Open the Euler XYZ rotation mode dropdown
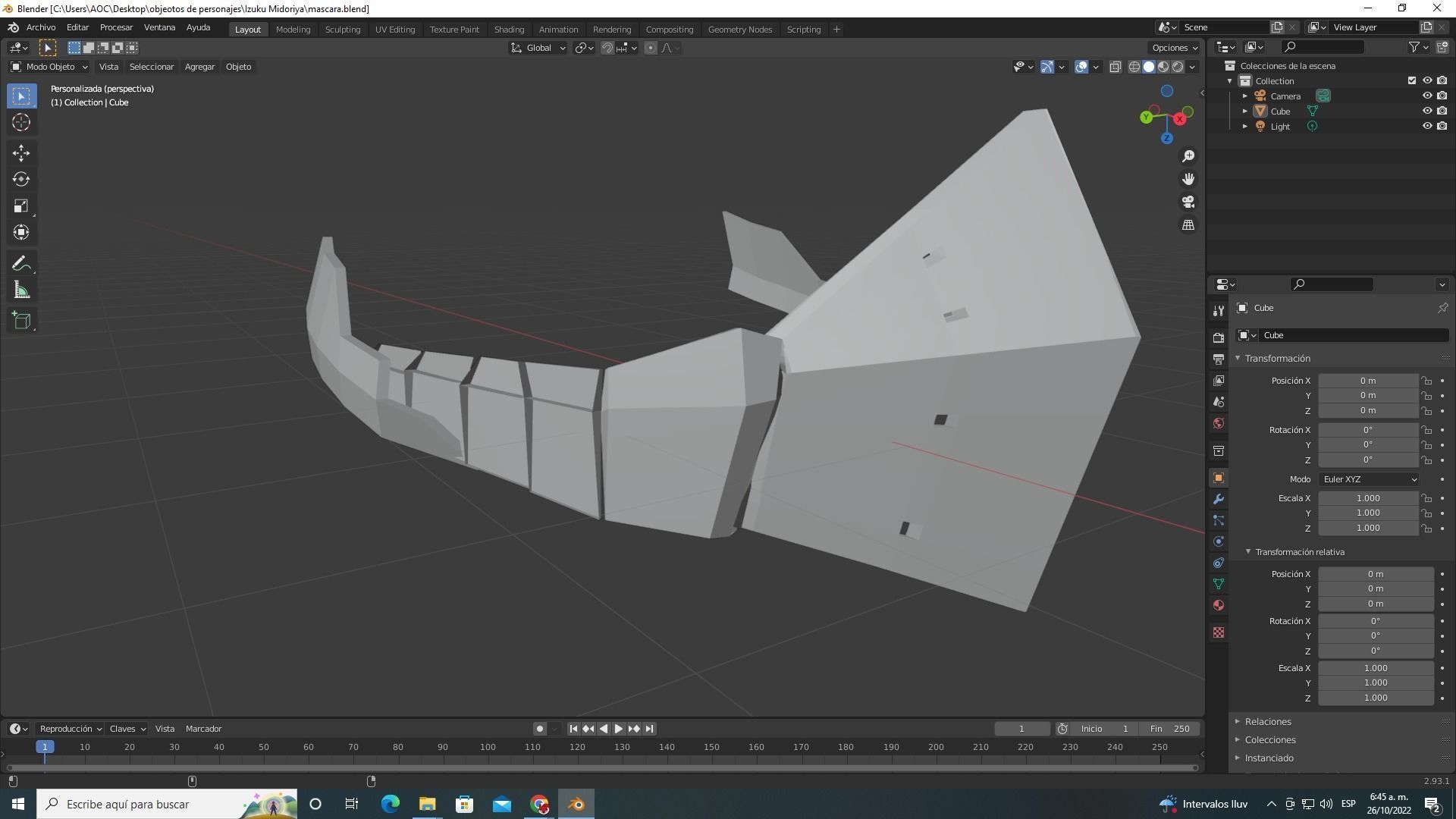The image size is (1456, 819). 1369,479
